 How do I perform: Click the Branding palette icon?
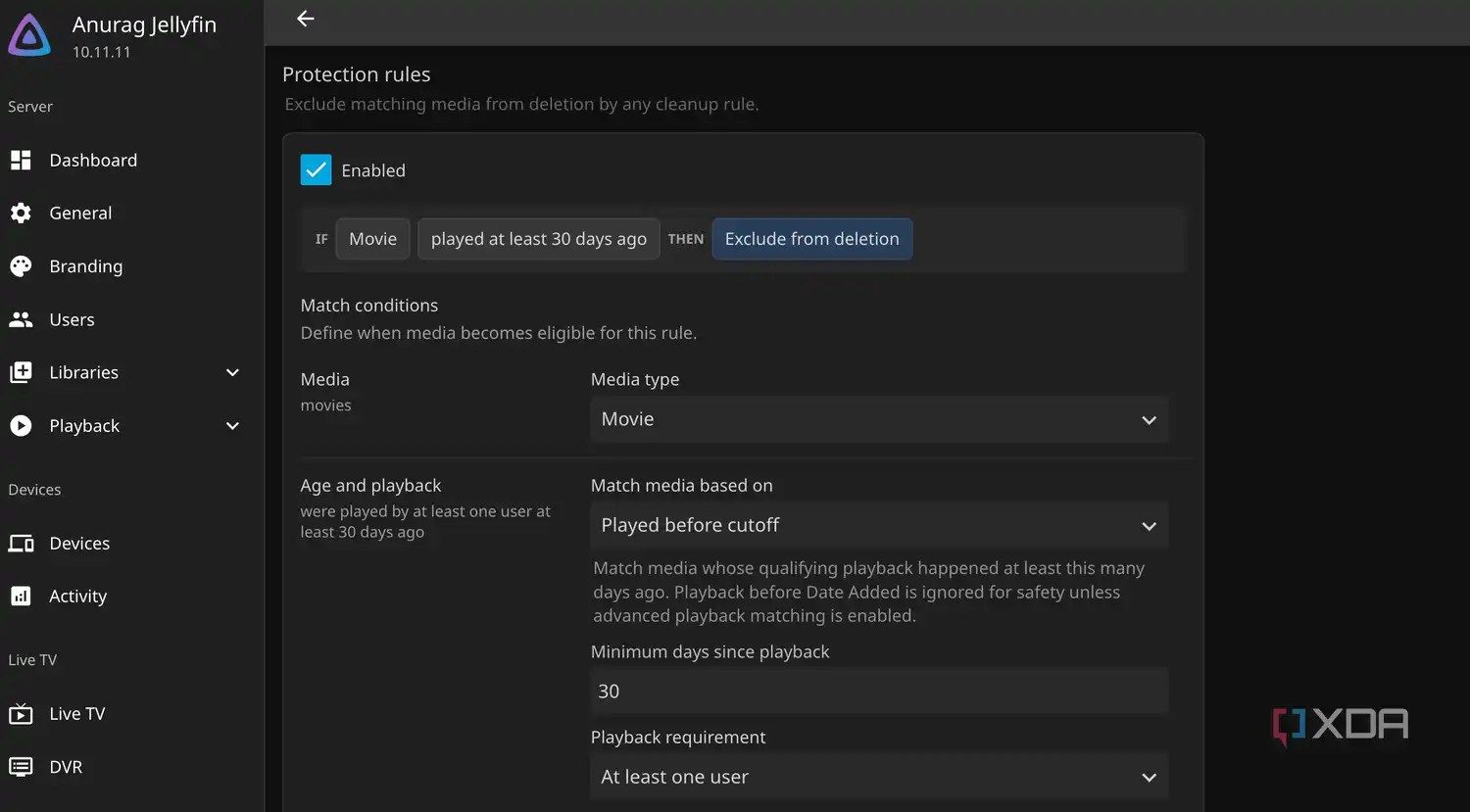coord(21,266)
